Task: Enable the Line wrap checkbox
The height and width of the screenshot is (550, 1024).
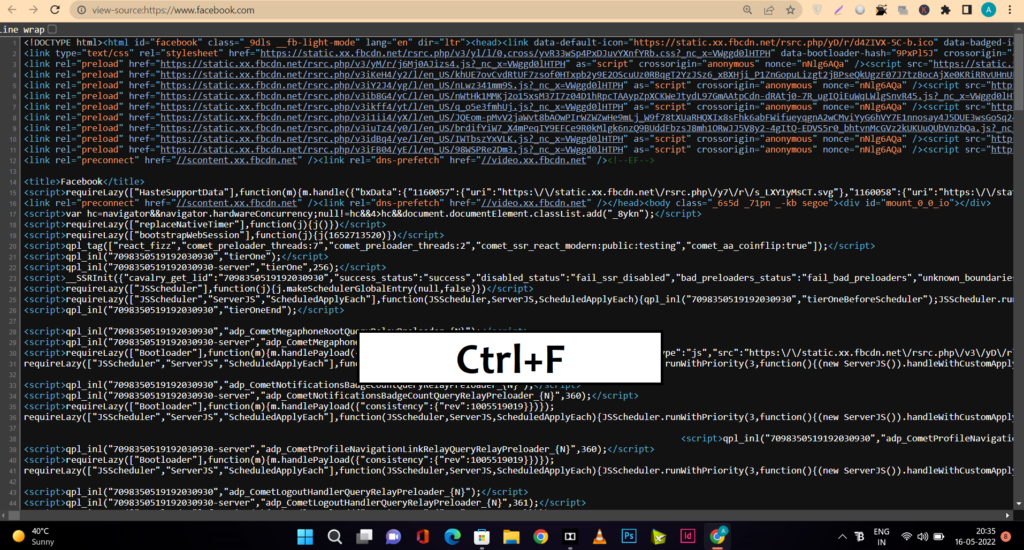Action: pos(52,29)
